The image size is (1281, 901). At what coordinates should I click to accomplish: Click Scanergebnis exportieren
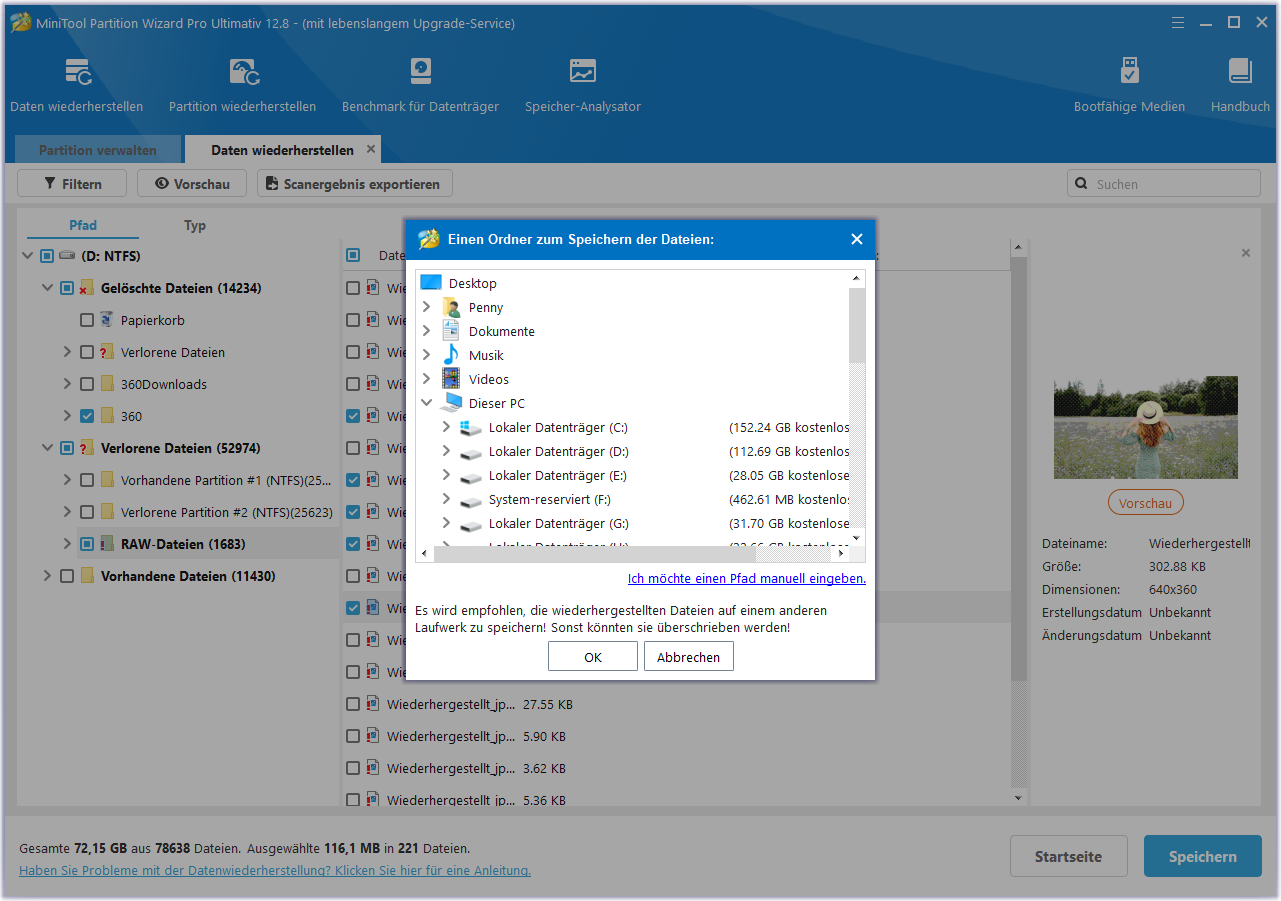[354, 184]
